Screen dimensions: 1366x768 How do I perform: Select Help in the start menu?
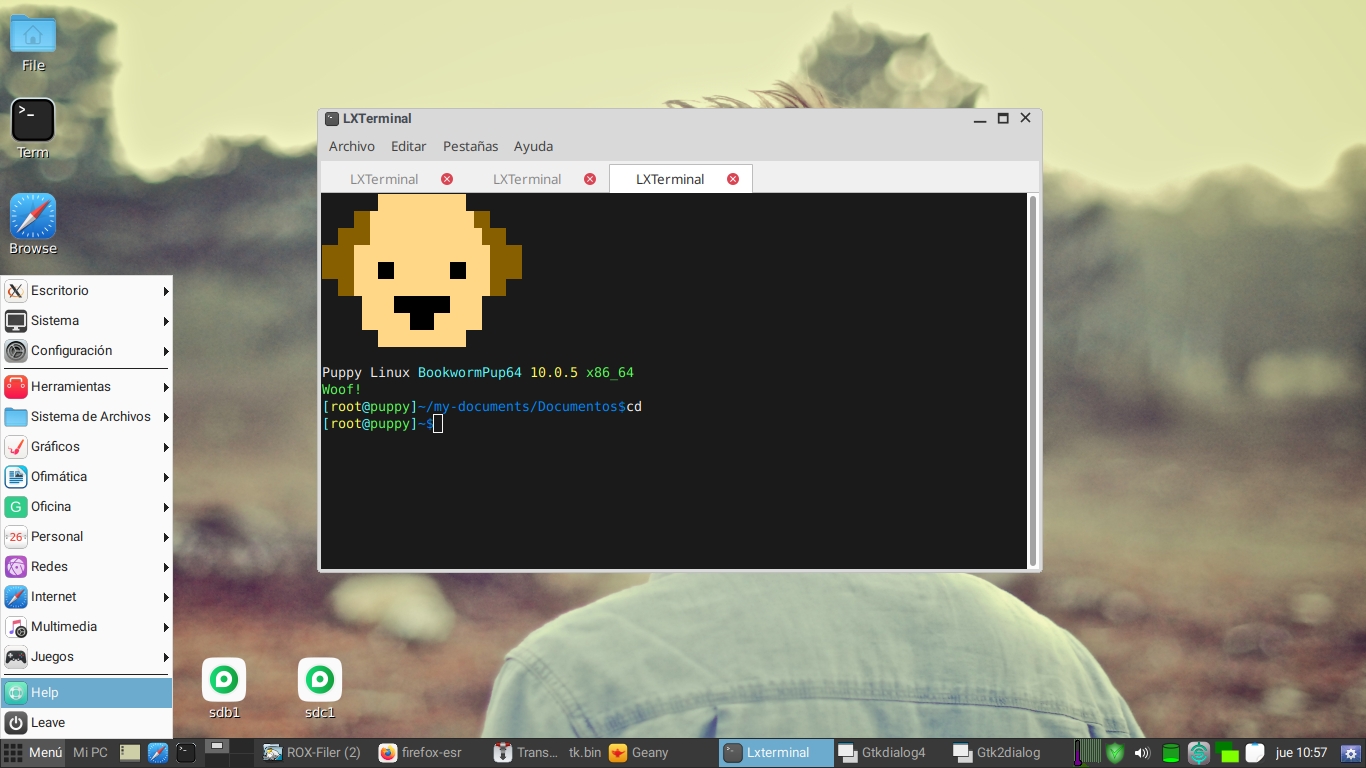(x=86, y=692)
